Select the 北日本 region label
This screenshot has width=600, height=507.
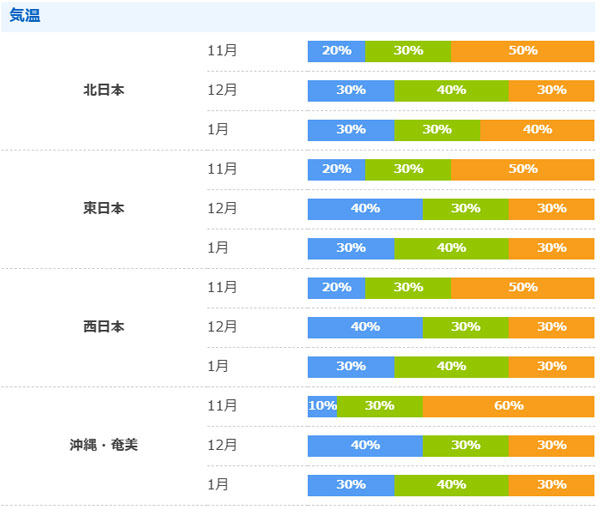(104, 90)
